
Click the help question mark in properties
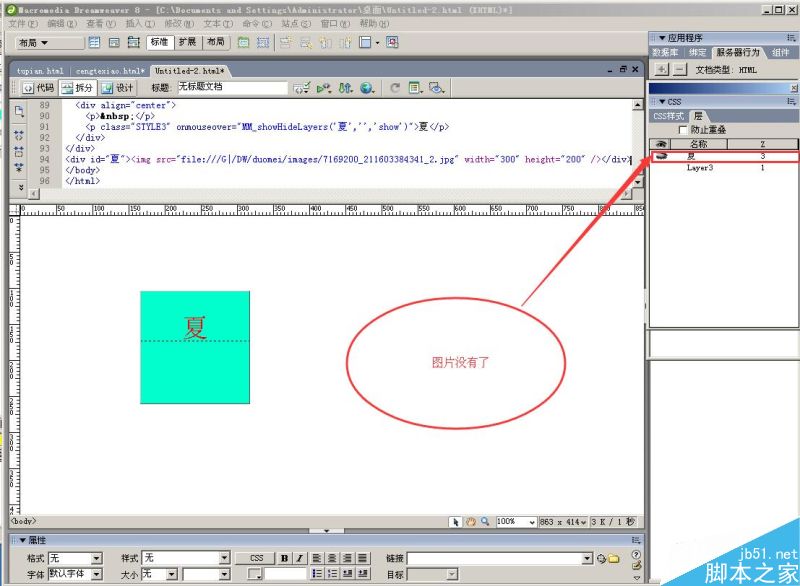tap(636, 554)
